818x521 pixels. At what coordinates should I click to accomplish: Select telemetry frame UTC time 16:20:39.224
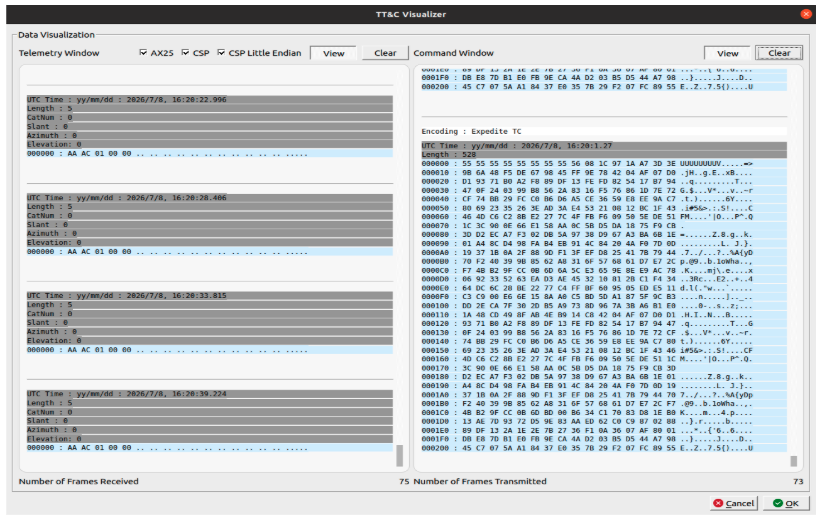210,394
